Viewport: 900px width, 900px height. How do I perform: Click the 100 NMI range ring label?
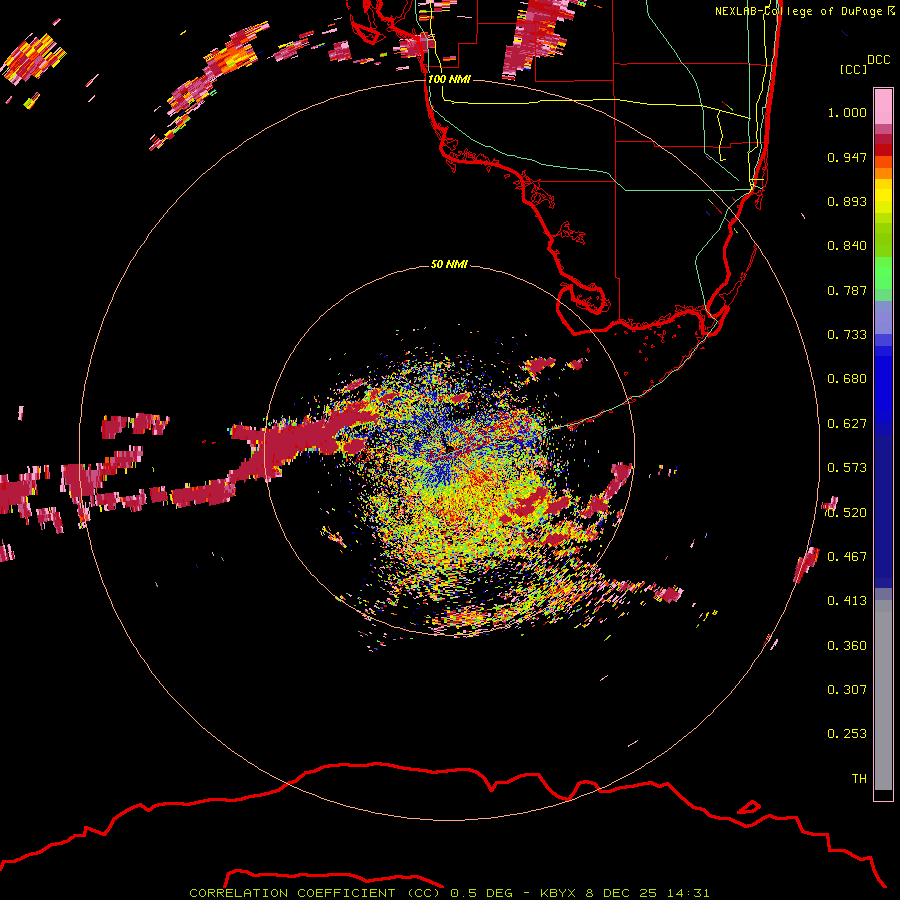449,79
